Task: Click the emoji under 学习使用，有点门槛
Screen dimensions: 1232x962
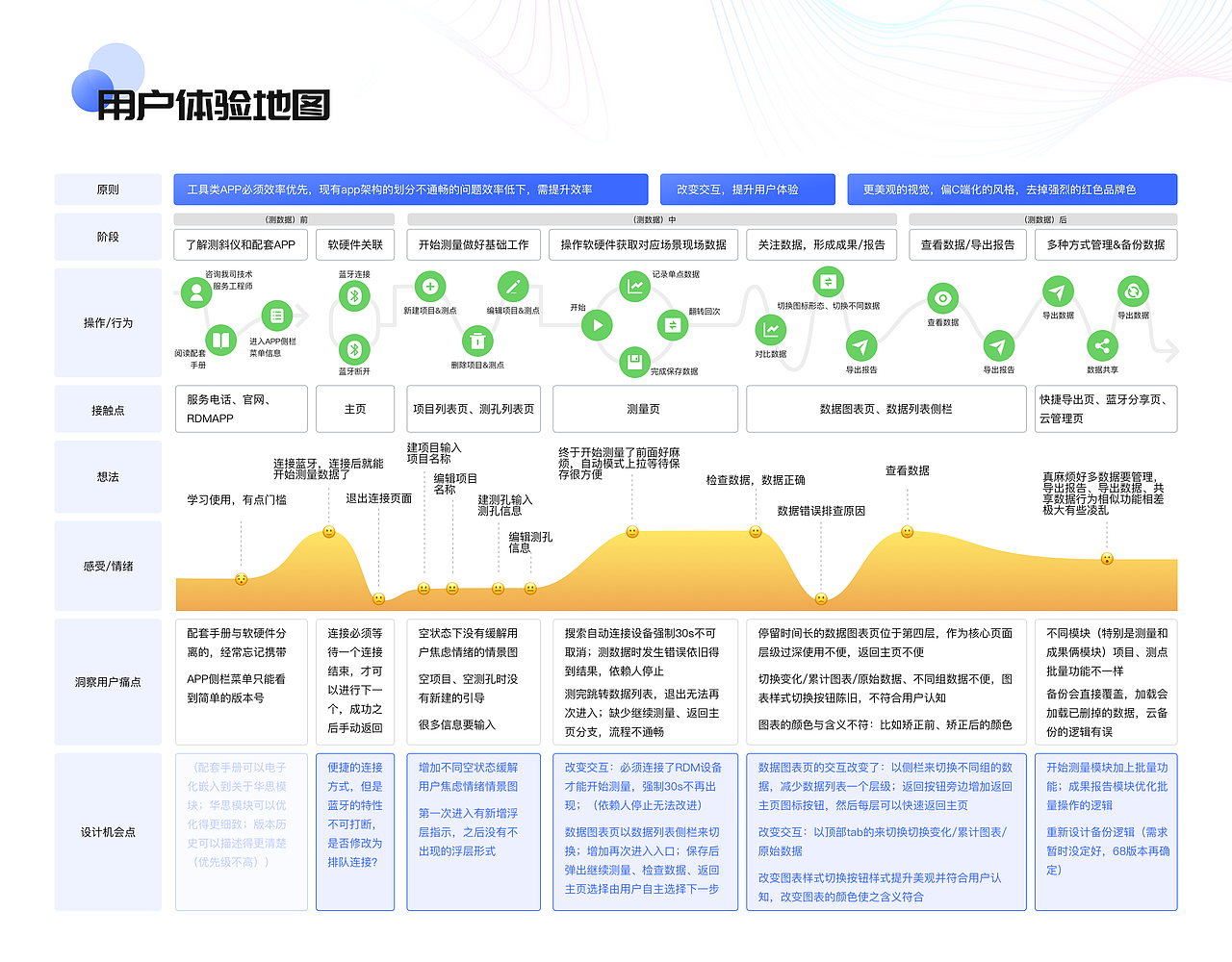Action: 242,579
